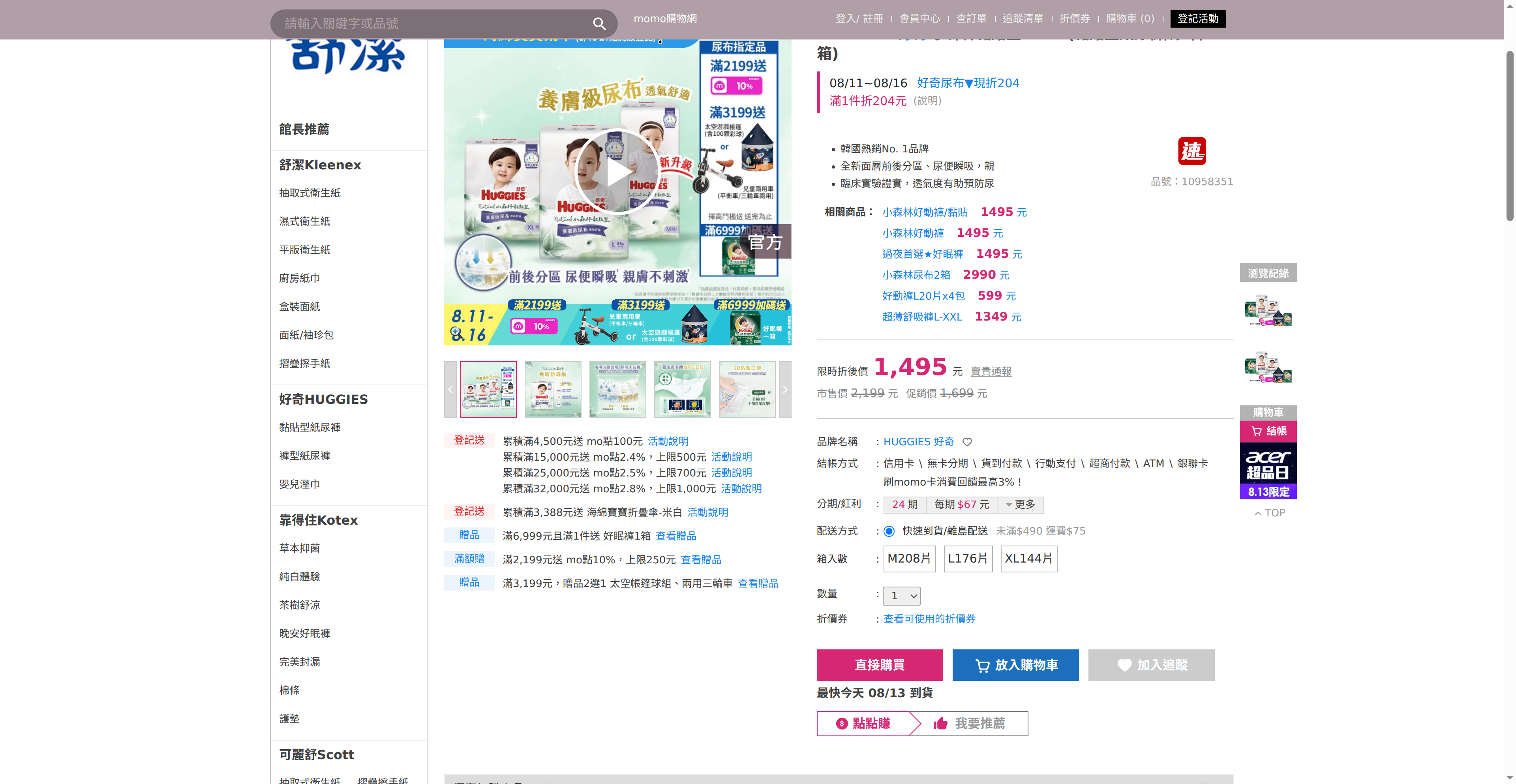
Task: Open sidebar category 抽取式衛生紙
Action: point(310,193)
